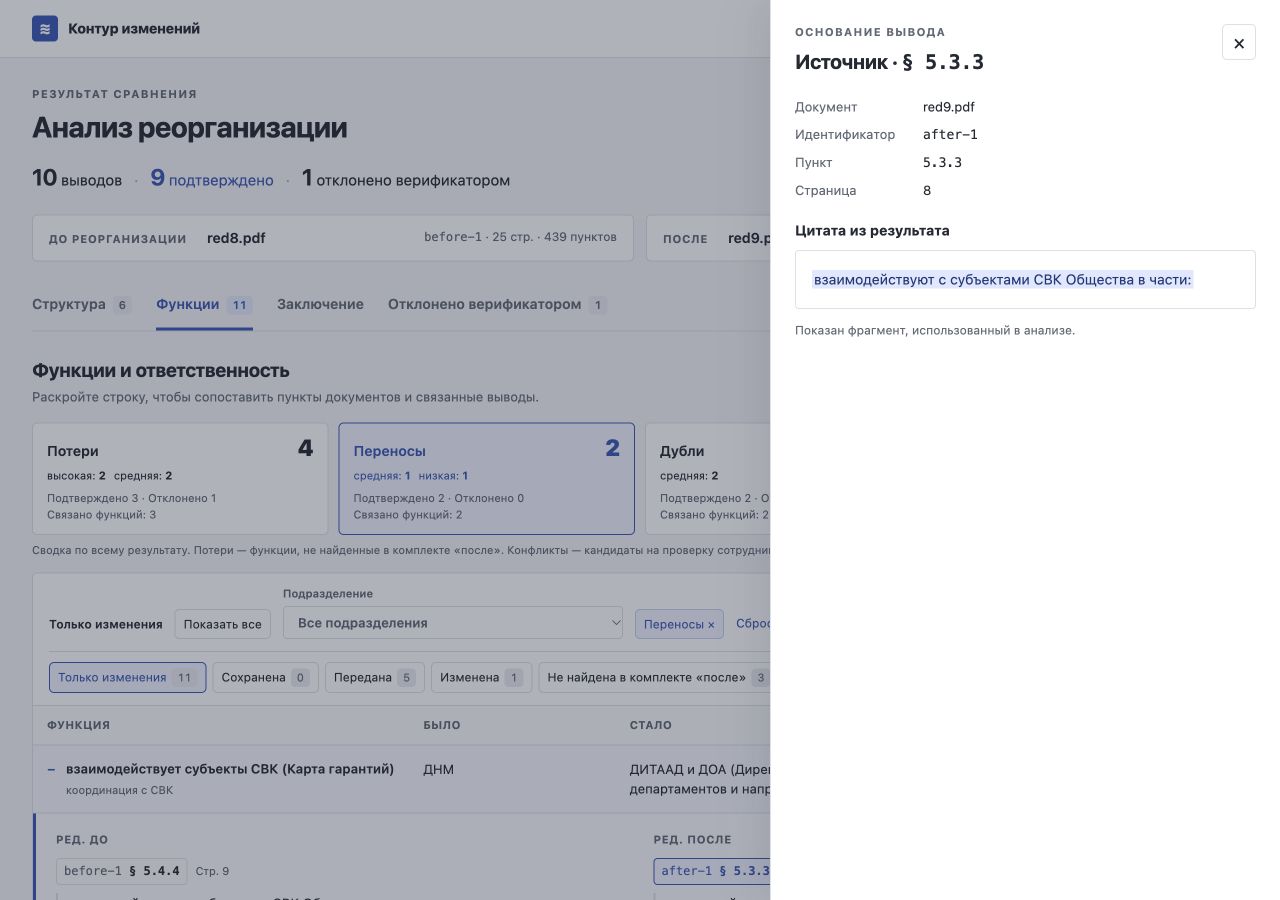Open the Структура tab
This screenshot has height=900, width=1280.
click(x=81, y=305)
